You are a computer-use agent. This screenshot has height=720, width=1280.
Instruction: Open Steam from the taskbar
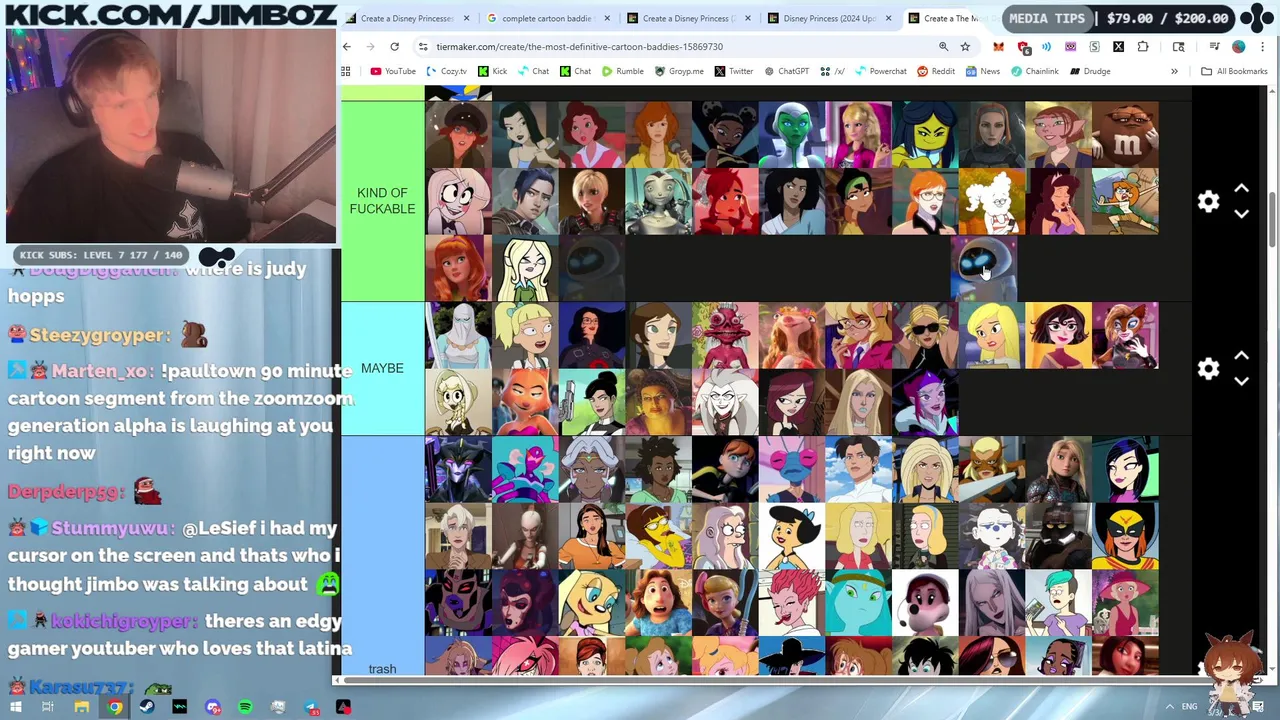tap(147, 707)
